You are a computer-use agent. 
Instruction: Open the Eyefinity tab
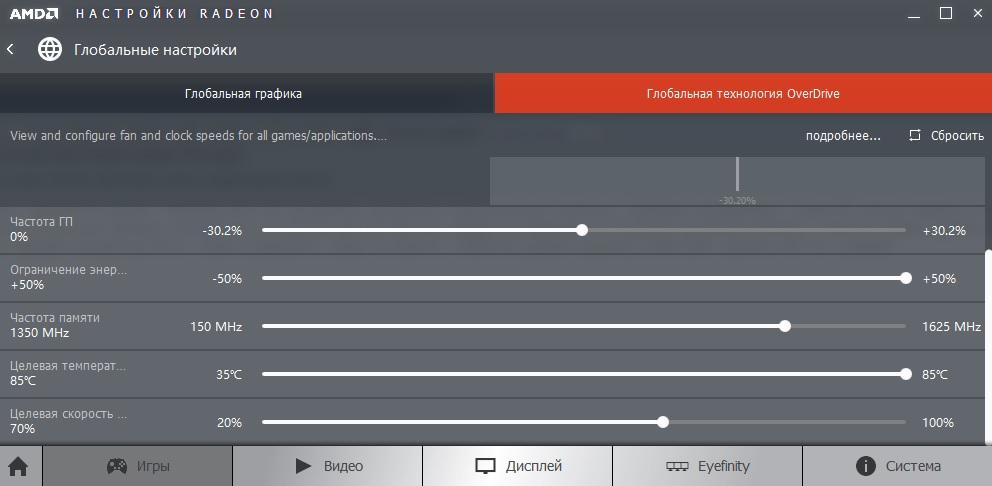tap(707, 466)
